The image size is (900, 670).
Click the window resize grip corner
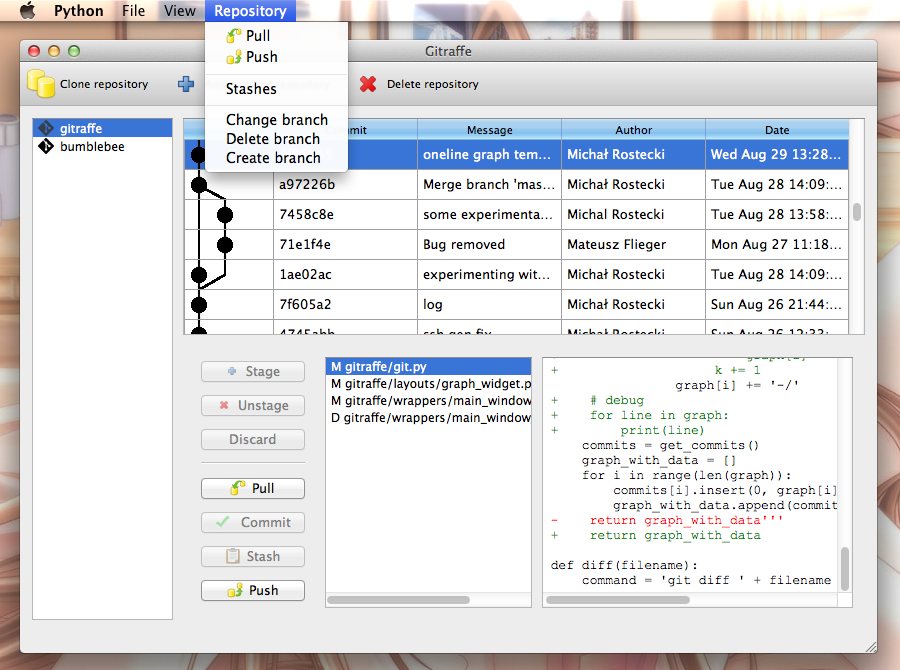(871, 647)
